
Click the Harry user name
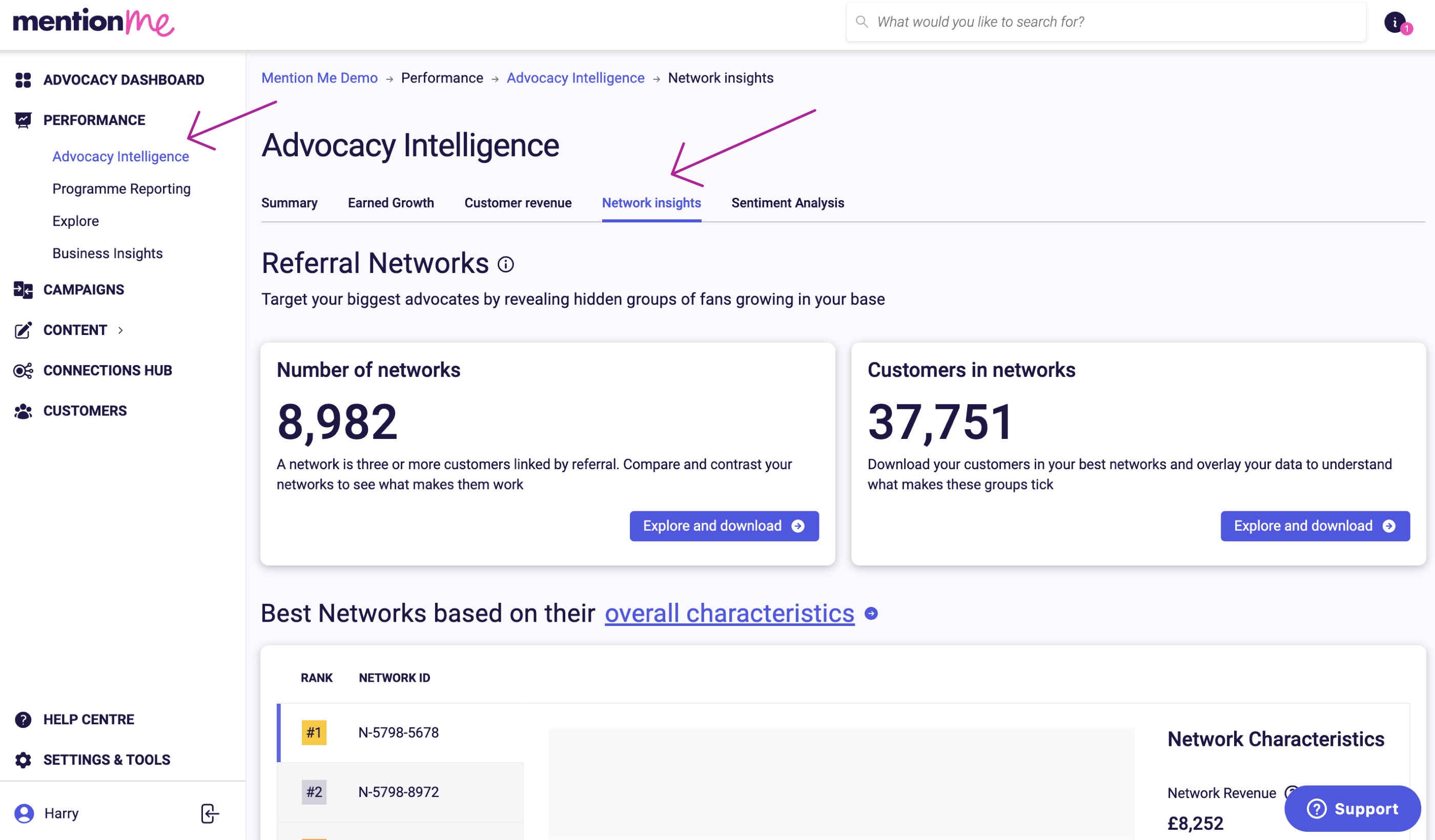pos(61,814)
